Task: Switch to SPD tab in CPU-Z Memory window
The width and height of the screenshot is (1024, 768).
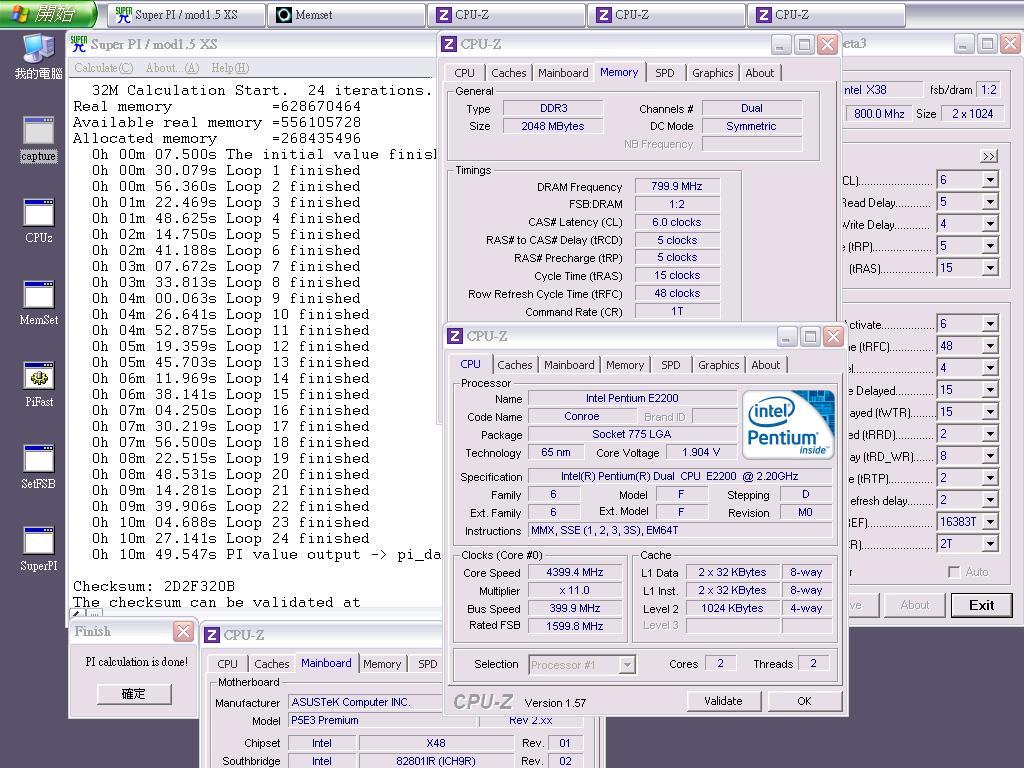Action: pyautogui.click(x=664, y=73)
